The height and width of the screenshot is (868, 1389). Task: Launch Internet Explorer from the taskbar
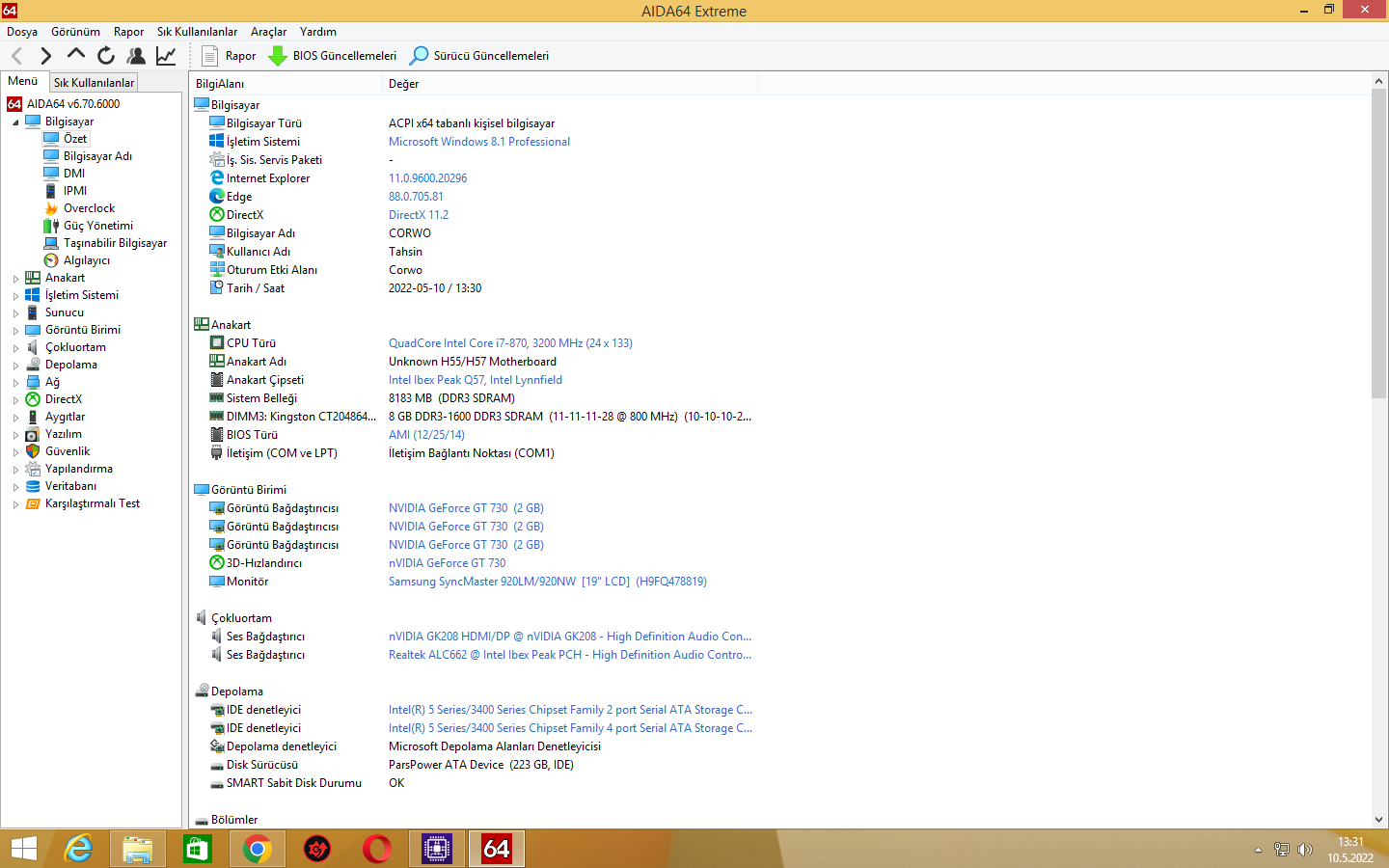78,849
